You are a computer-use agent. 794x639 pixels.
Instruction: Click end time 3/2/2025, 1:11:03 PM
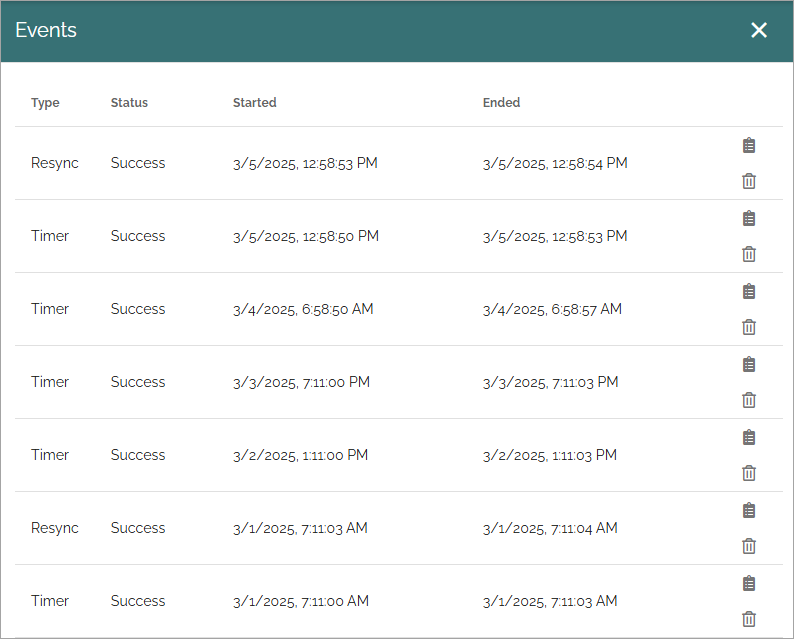pyautogui.click(x=550, y=455)
